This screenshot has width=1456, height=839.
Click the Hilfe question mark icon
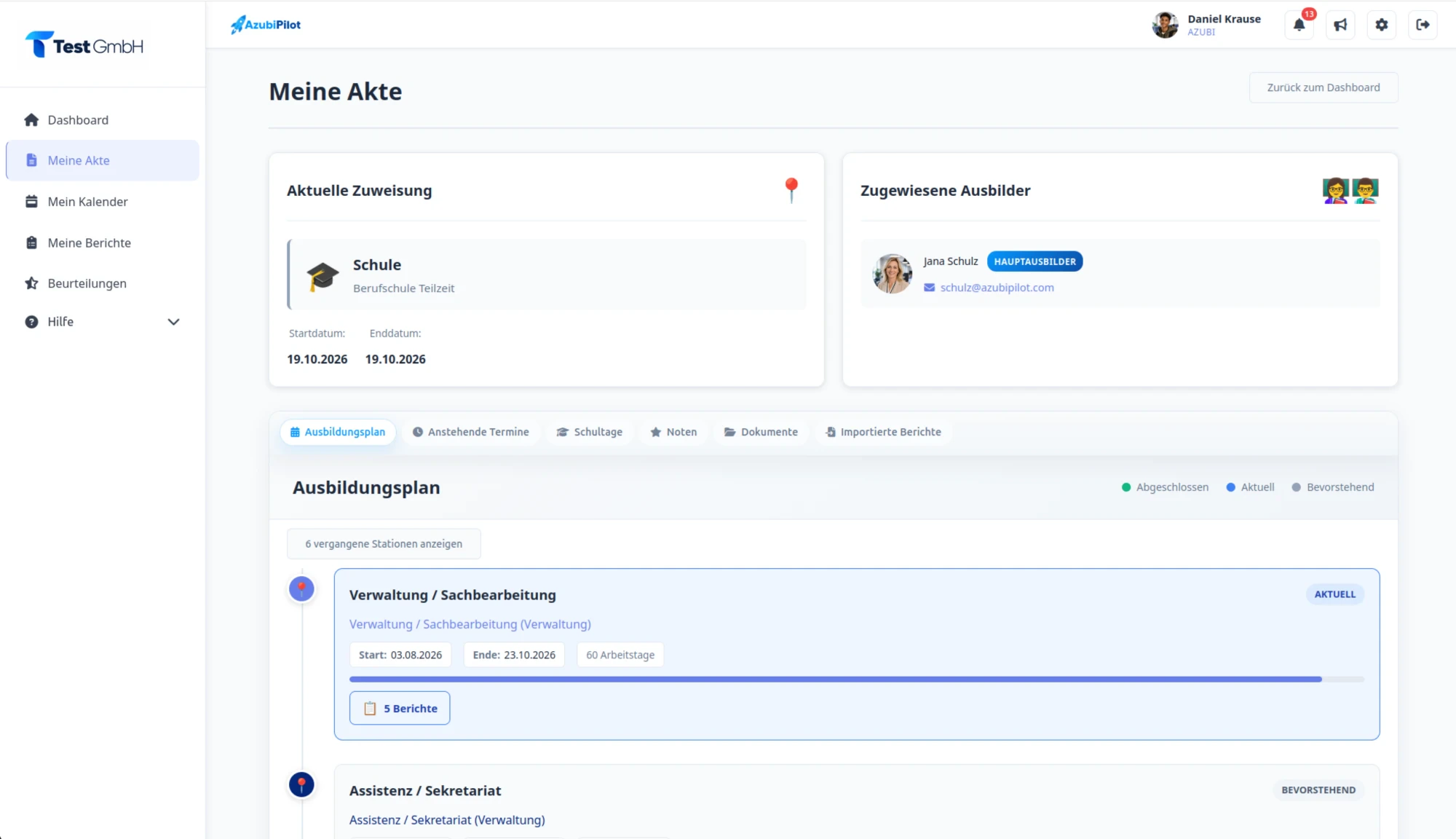point(31,322)
